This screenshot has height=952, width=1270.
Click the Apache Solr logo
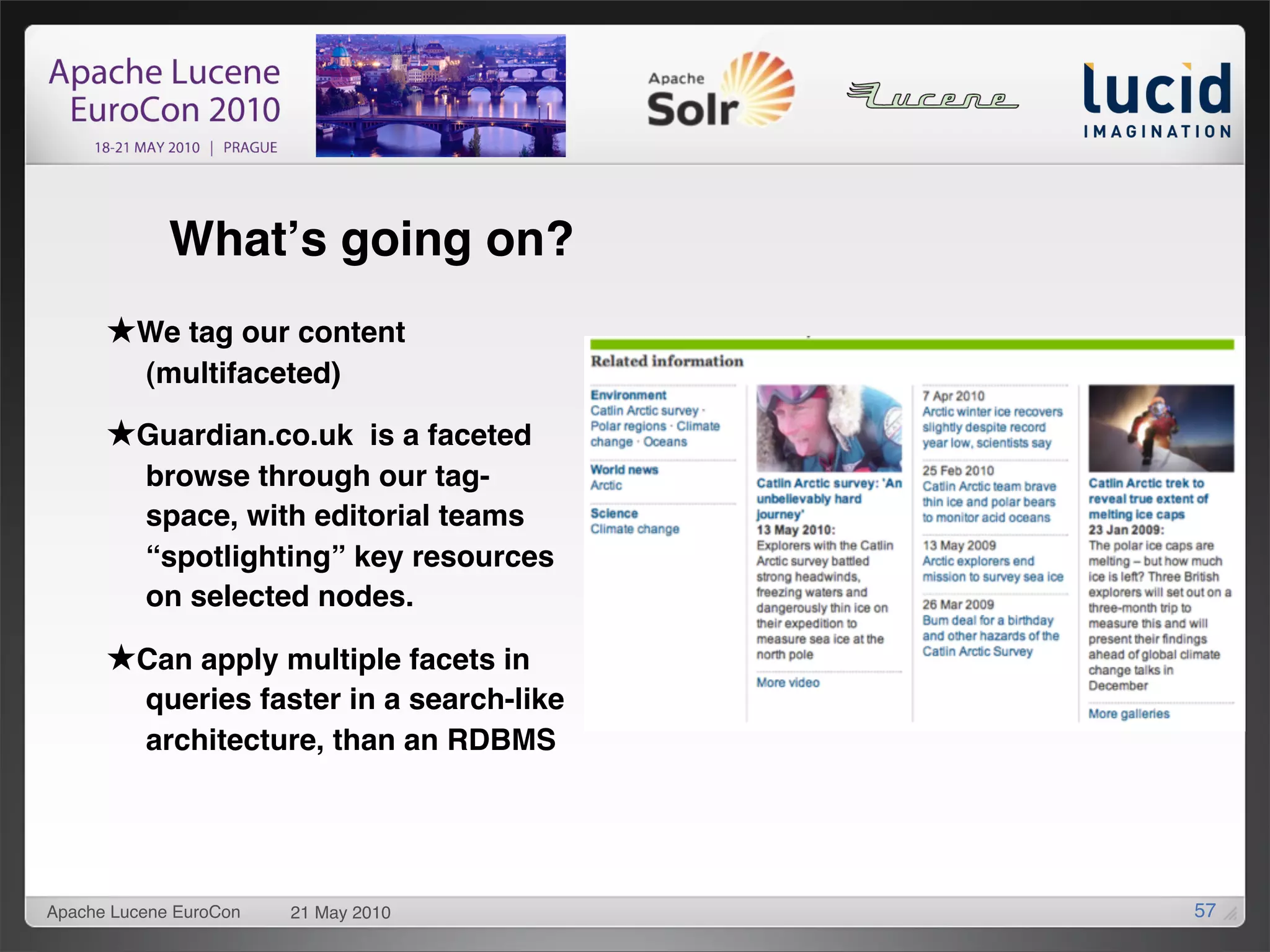click(720, 90)
